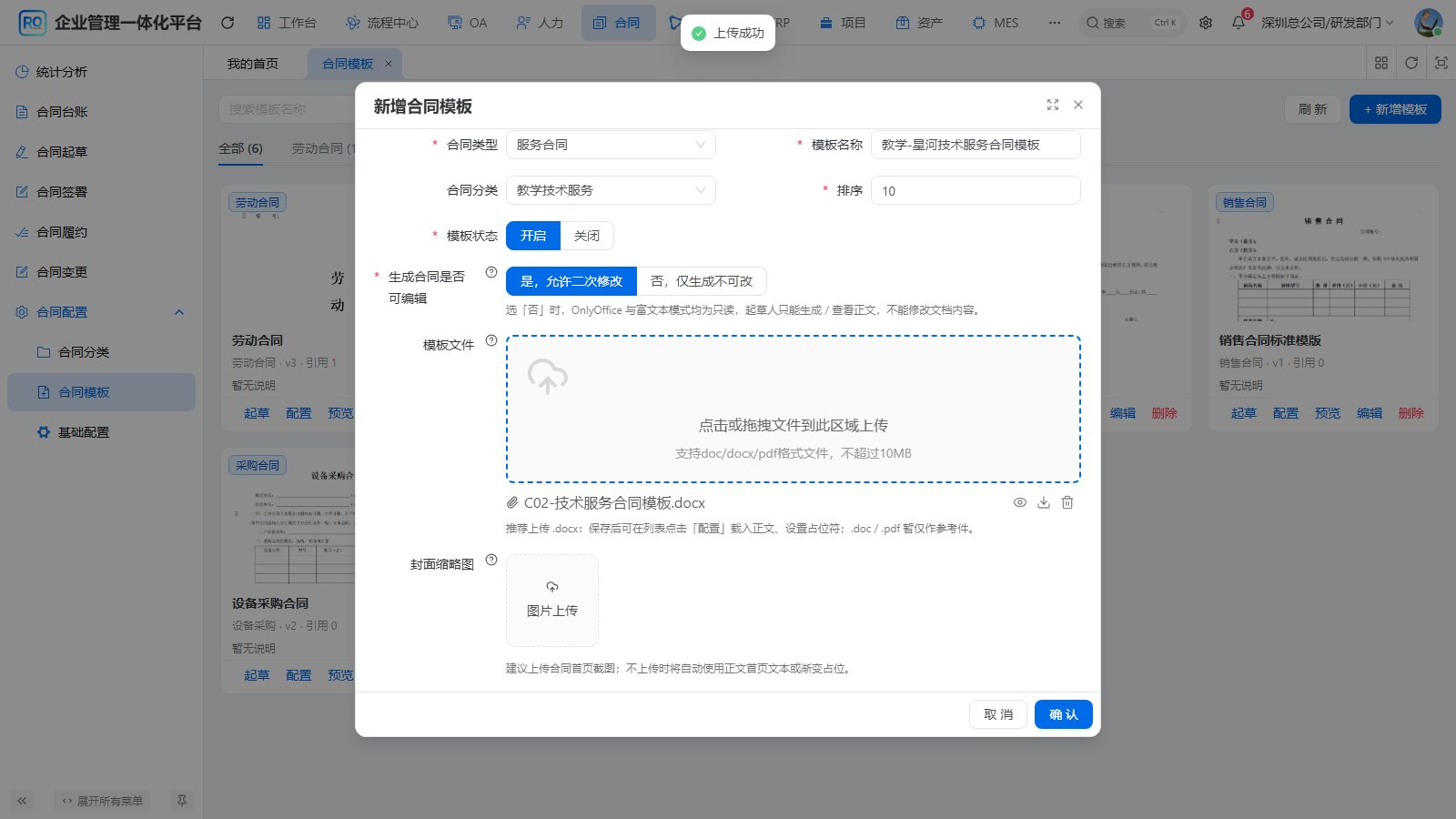
Task: Click the user avatar
Action: coord(1429,23)
